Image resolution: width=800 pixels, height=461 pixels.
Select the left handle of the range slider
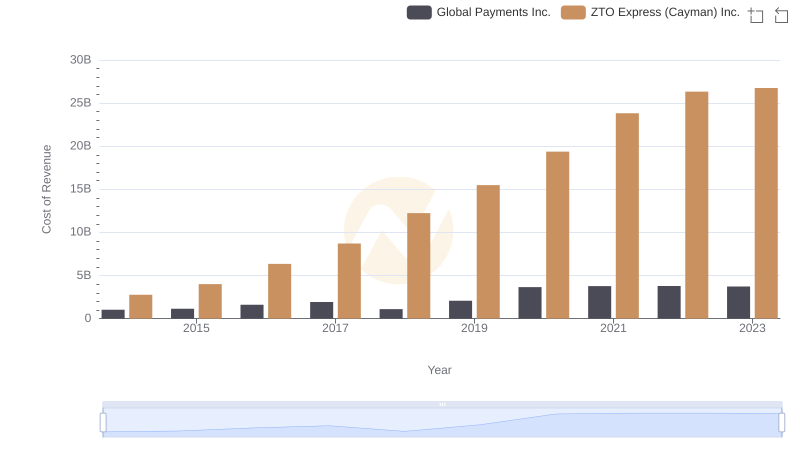click(x=103, y=423)
